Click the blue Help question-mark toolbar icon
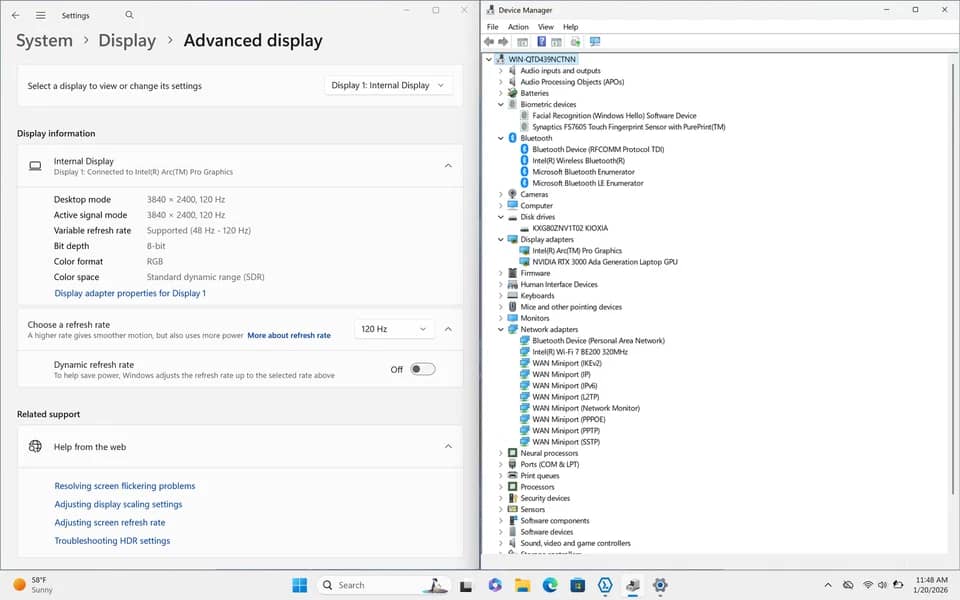This screenshot has width=960, height=600. click(541, 42)
